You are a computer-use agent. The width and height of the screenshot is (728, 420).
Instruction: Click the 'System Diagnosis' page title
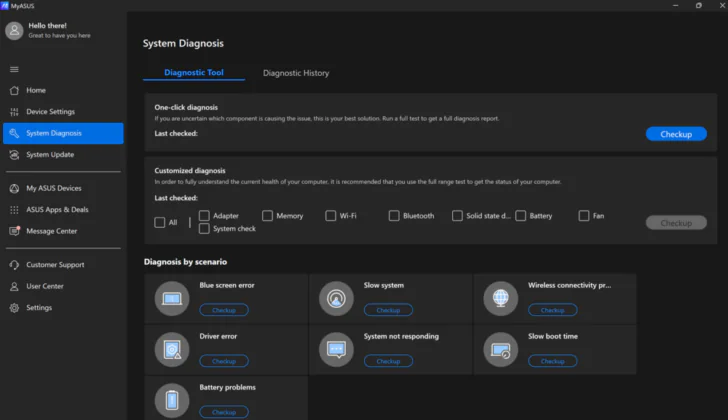pyautogui.click(x=183, y=43)
